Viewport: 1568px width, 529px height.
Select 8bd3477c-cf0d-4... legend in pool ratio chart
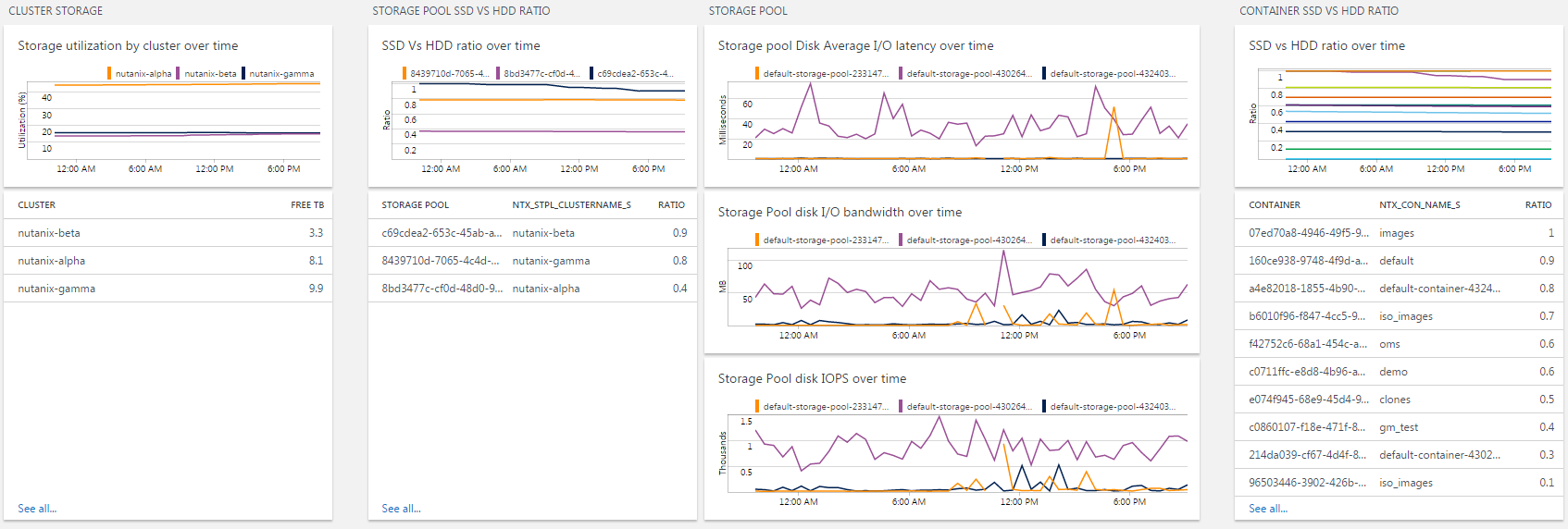[538, 74]
